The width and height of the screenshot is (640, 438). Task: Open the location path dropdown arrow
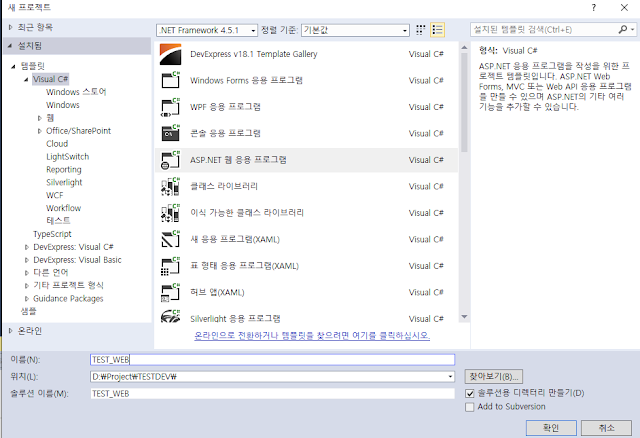(x=450, y=376)
